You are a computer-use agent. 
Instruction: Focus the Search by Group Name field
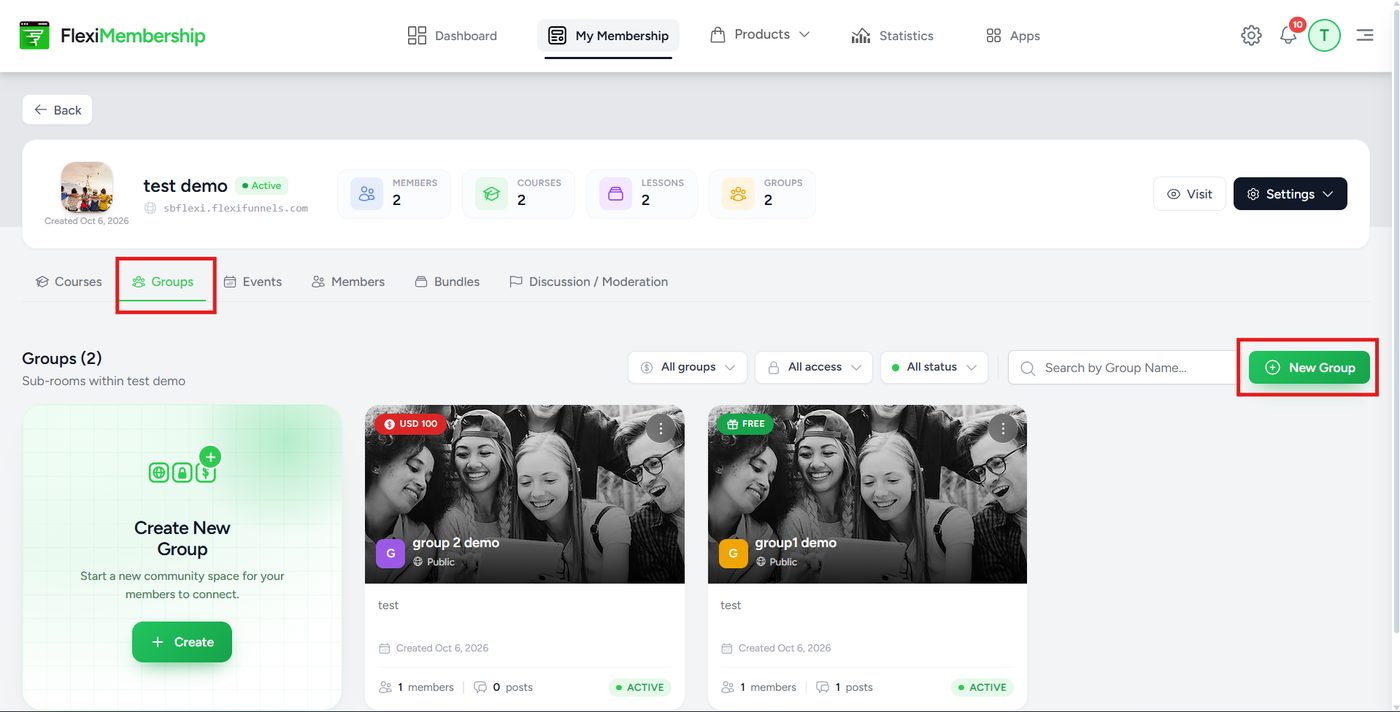tap(1124, 367)
